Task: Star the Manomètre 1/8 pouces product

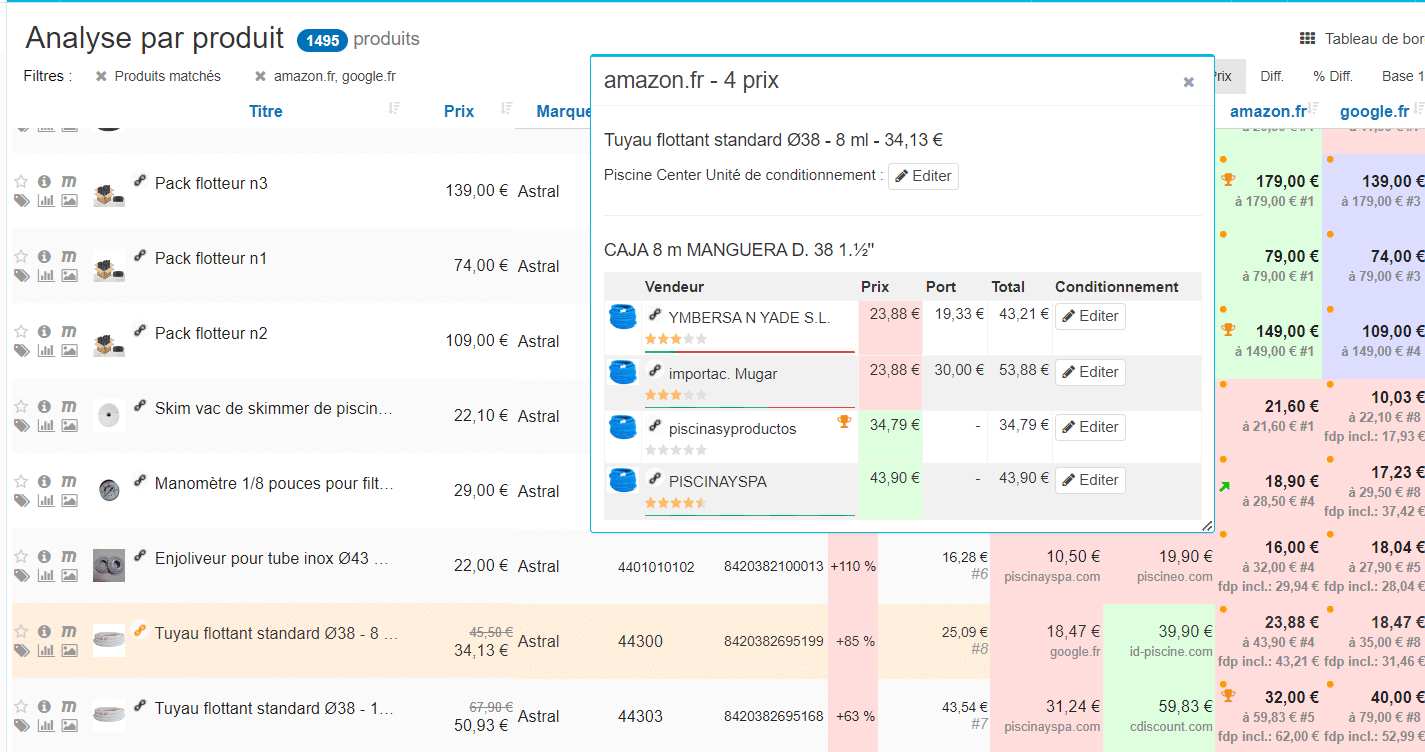Action: tap(21, 481)
